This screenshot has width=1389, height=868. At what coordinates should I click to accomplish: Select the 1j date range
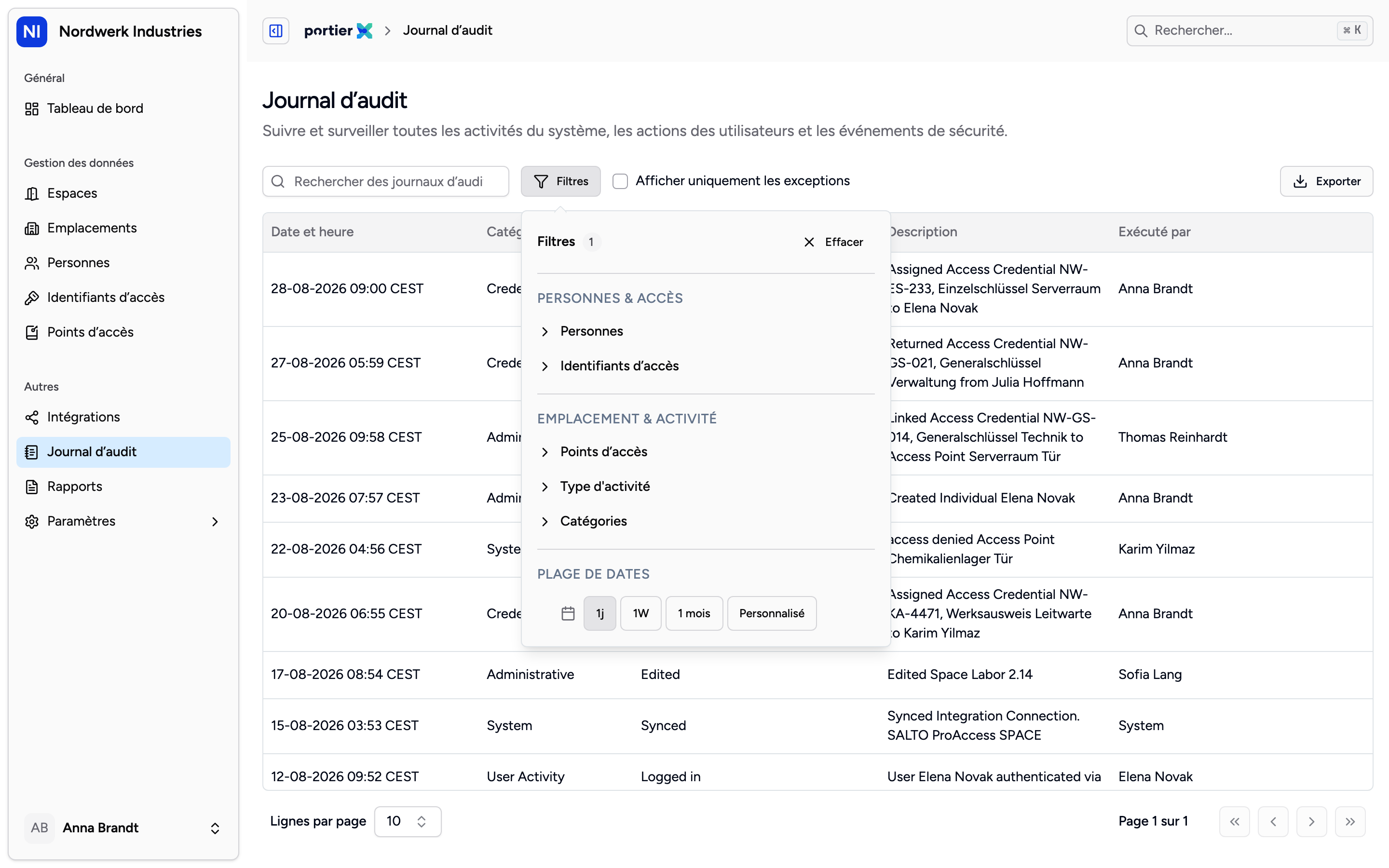(x=600, y=614)
